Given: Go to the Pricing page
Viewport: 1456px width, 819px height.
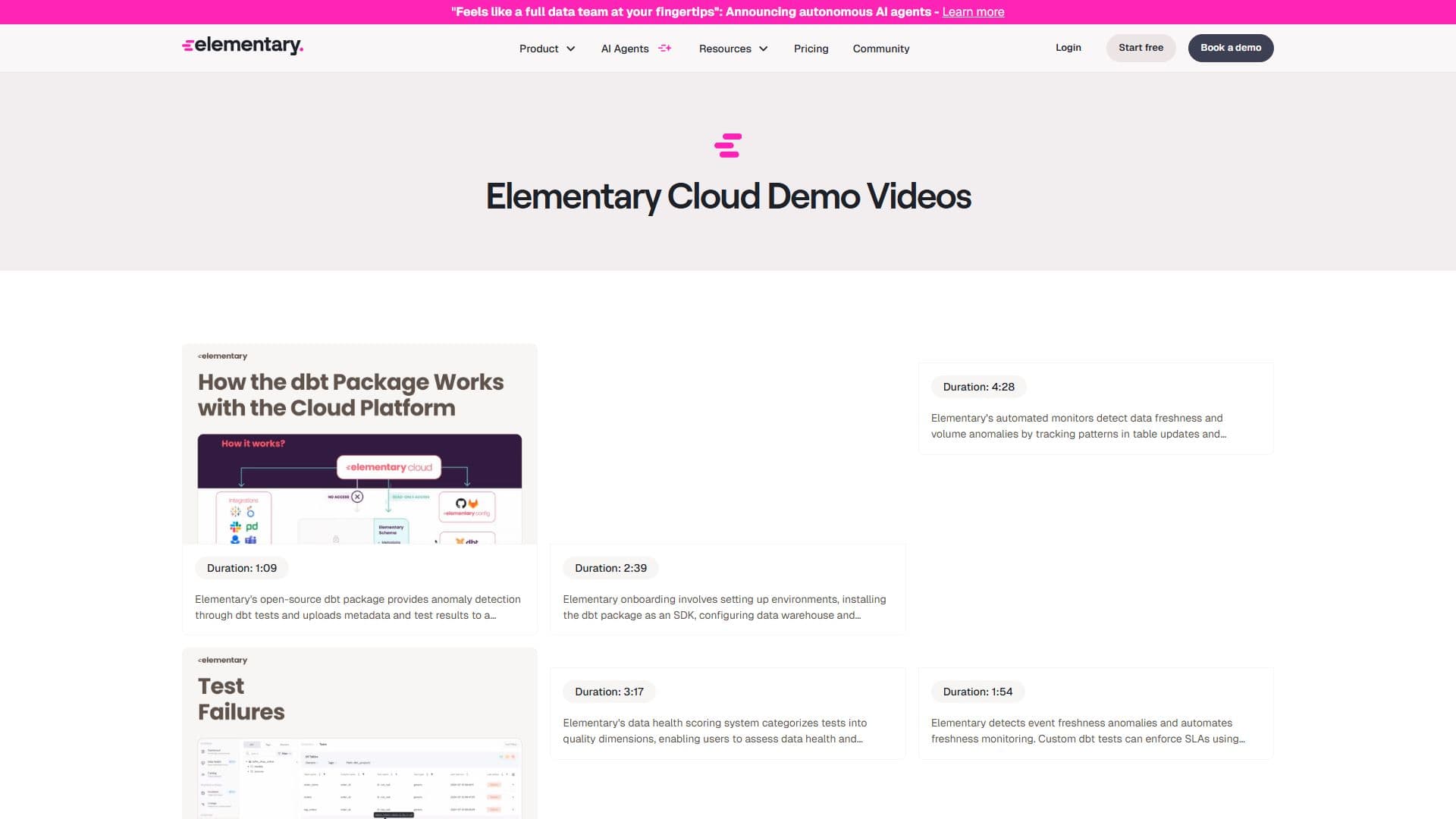Looking at the screenshot, I should click(811, 49).
